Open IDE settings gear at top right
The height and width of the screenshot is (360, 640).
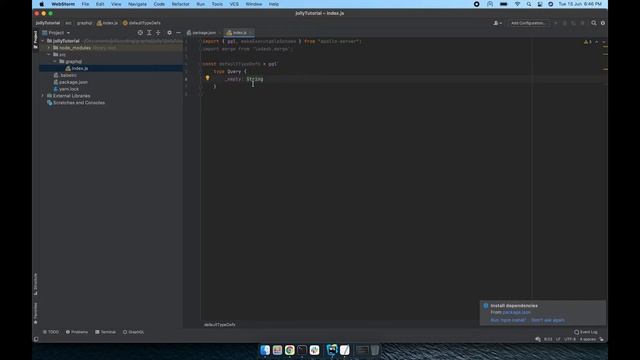pyautogui.click(x=603, y=23)
